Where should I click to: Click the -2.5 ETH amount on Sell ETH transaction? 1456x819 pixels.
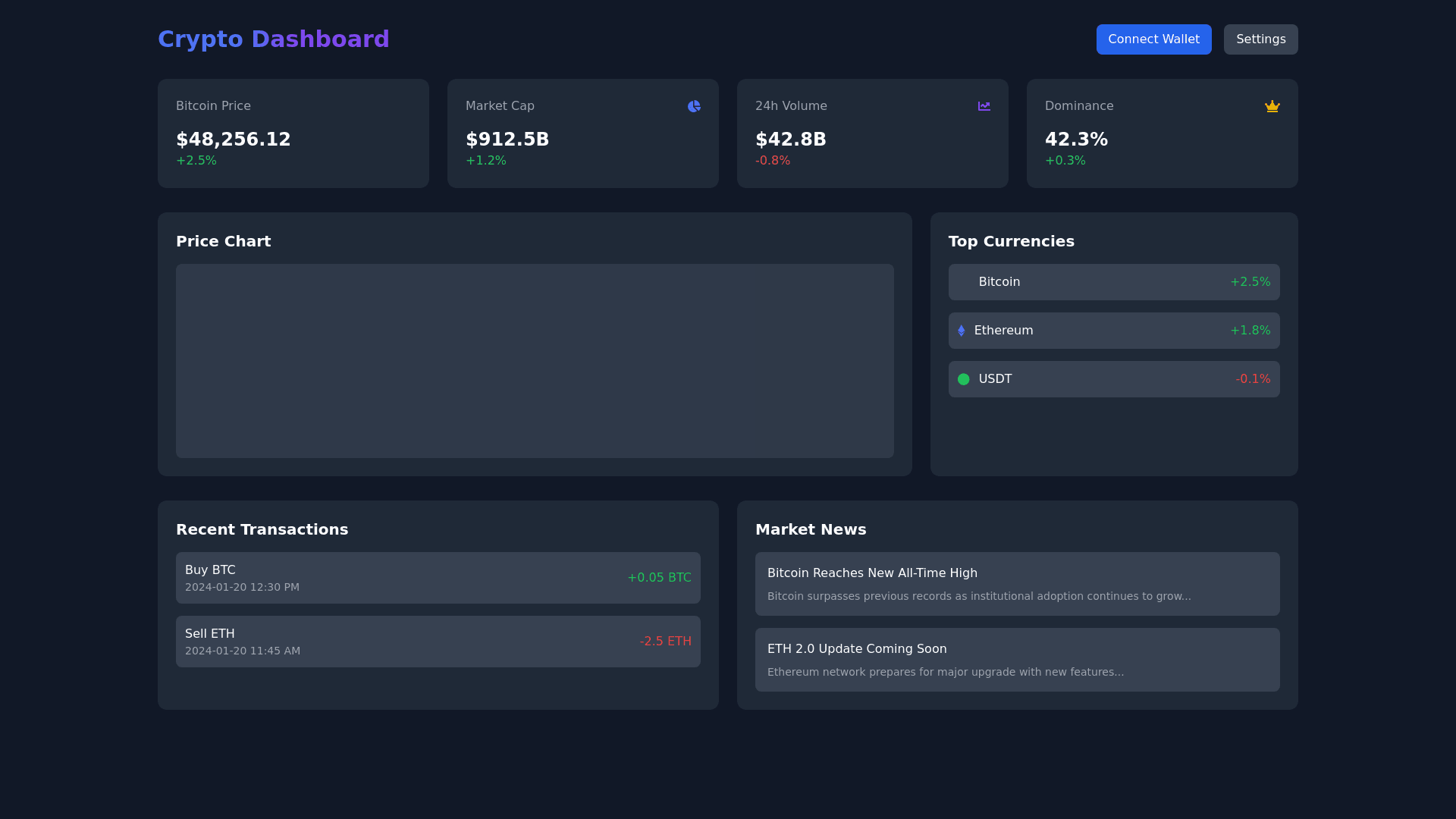pyautogui.click(x=665, y=641)
